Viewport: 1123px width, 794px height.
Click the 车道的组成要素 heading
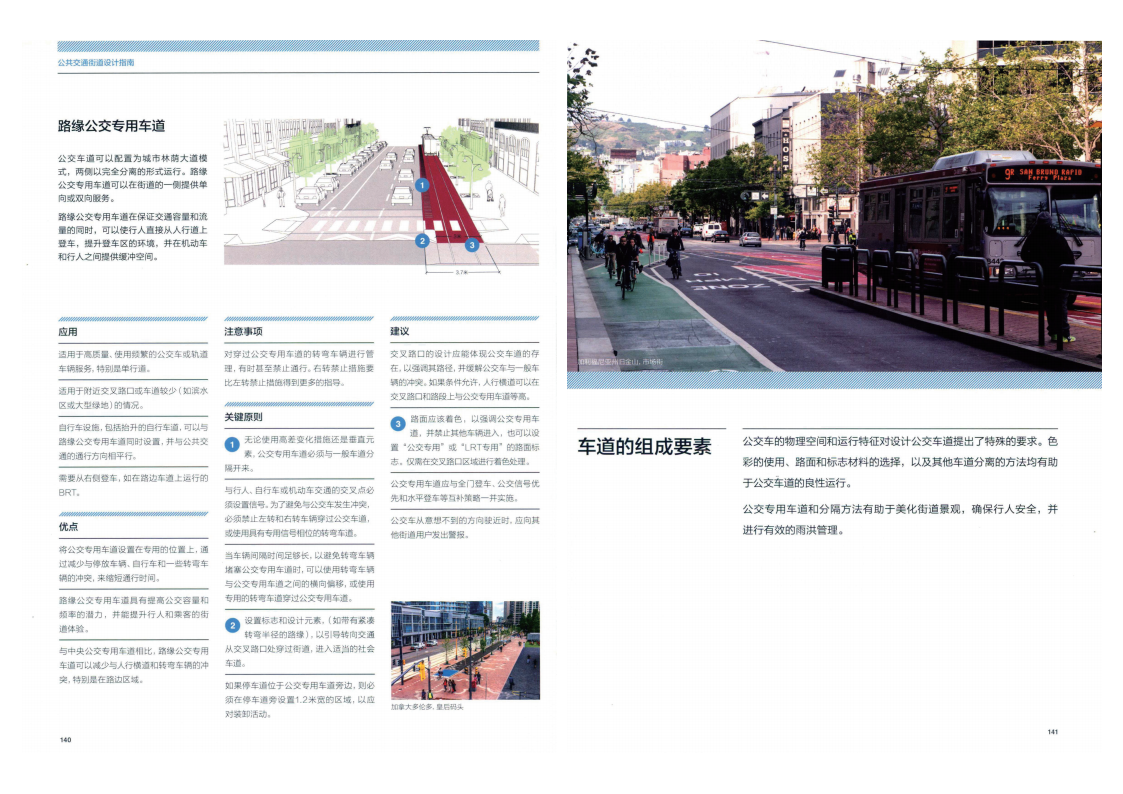[x=644, y=447]
